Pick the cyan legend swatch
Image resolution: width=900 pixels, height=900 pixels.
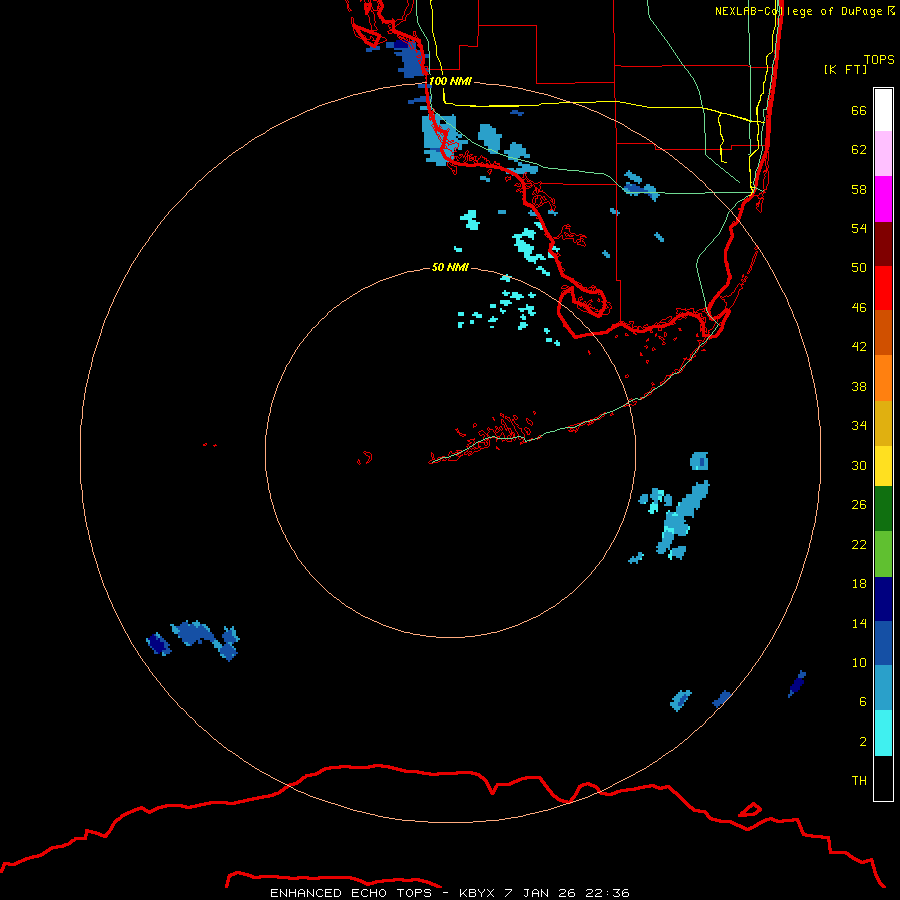click(883, 733)
